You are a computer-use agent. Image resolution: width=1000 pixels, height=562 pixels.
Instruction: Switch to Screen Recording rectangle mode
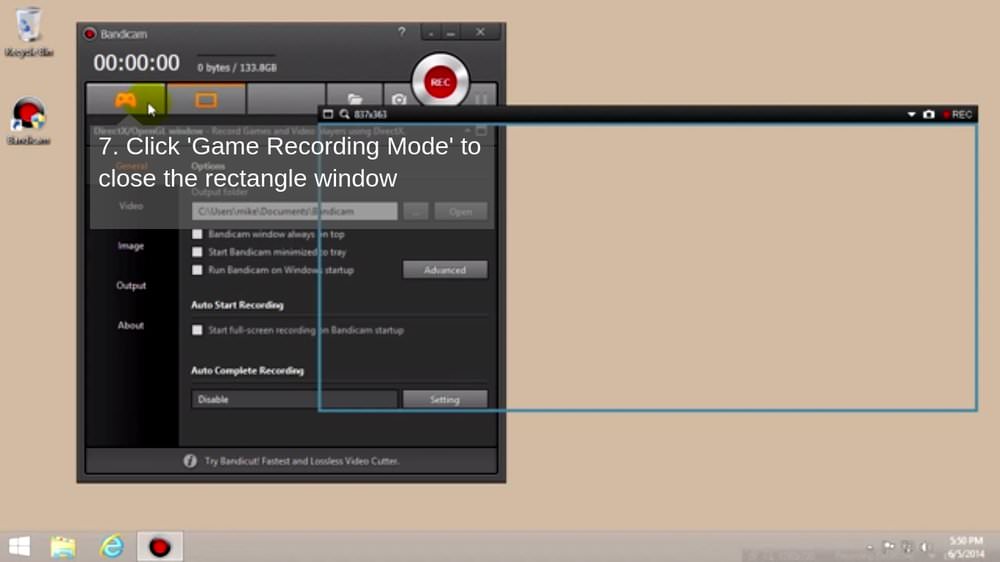point(206,100)
